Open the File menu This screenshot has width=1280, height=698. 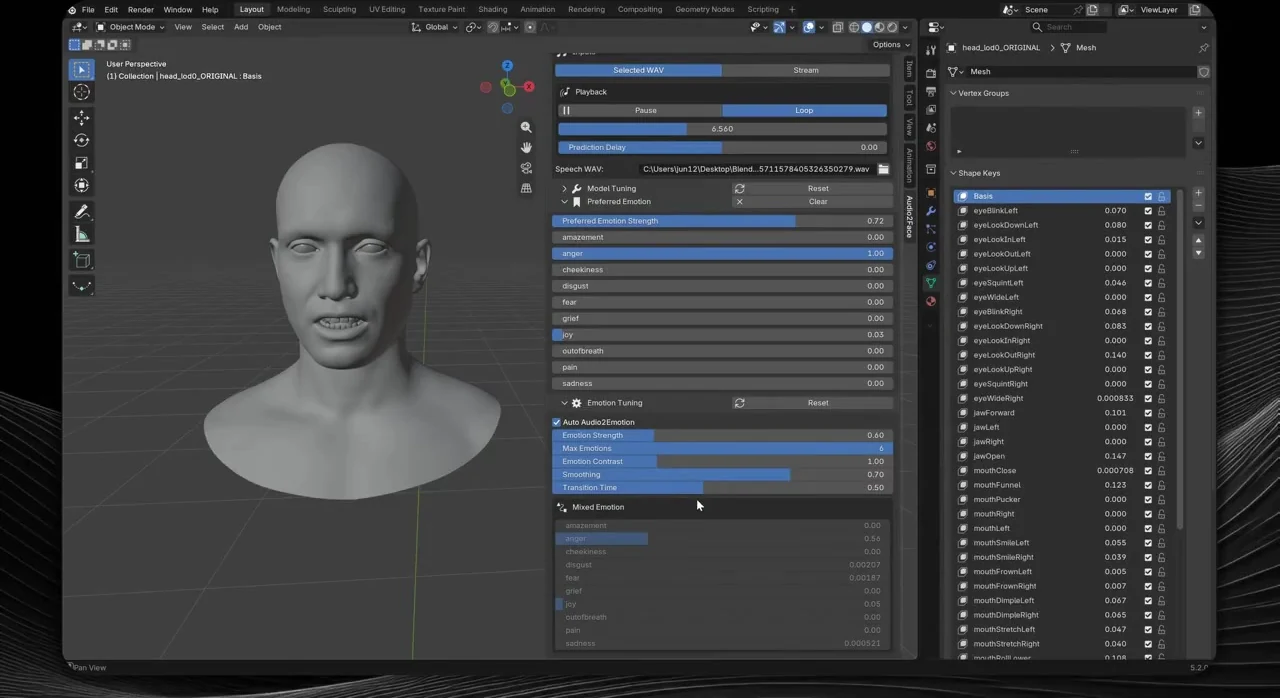pyautogui.click(x=88, y=9)
